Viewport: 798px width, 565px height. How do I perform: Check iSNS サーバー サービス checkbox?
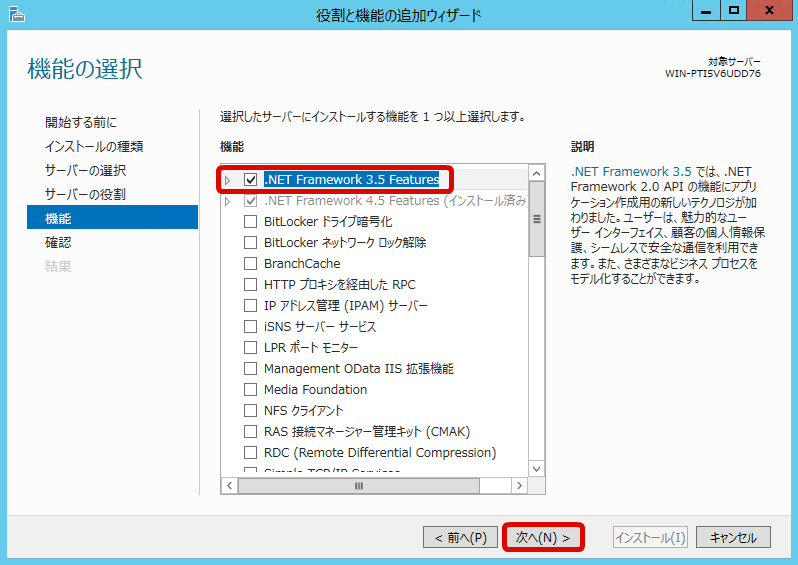pos(250,326)
